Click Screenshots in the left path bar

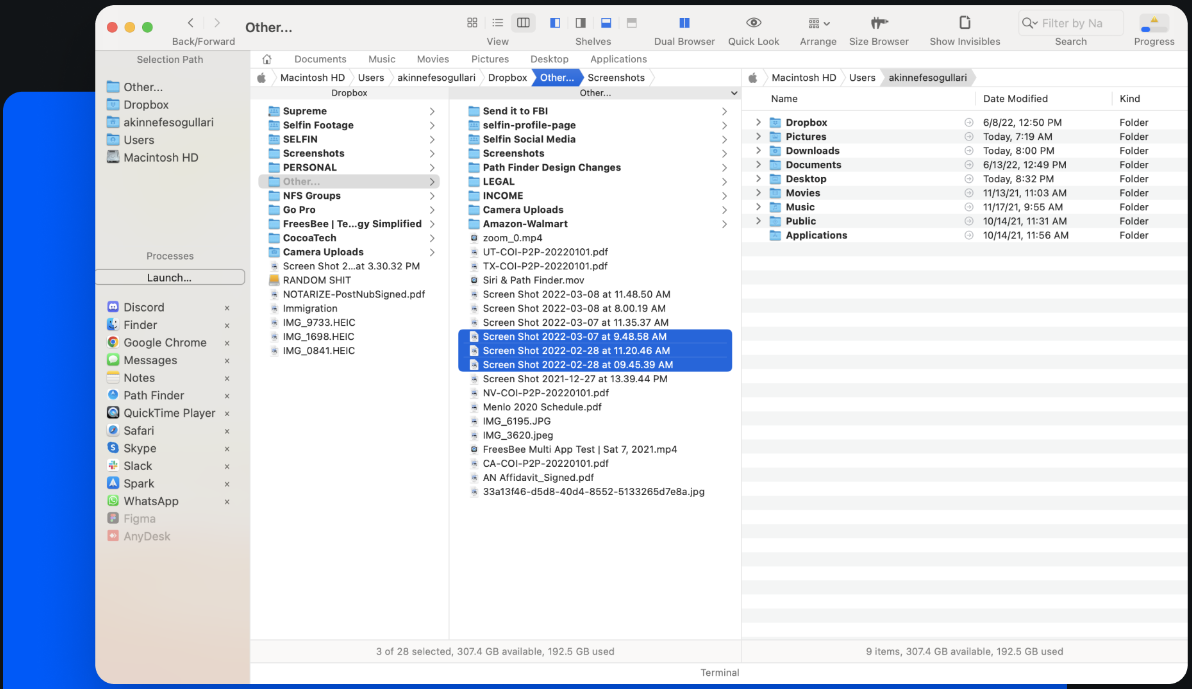tap(616, 78)
